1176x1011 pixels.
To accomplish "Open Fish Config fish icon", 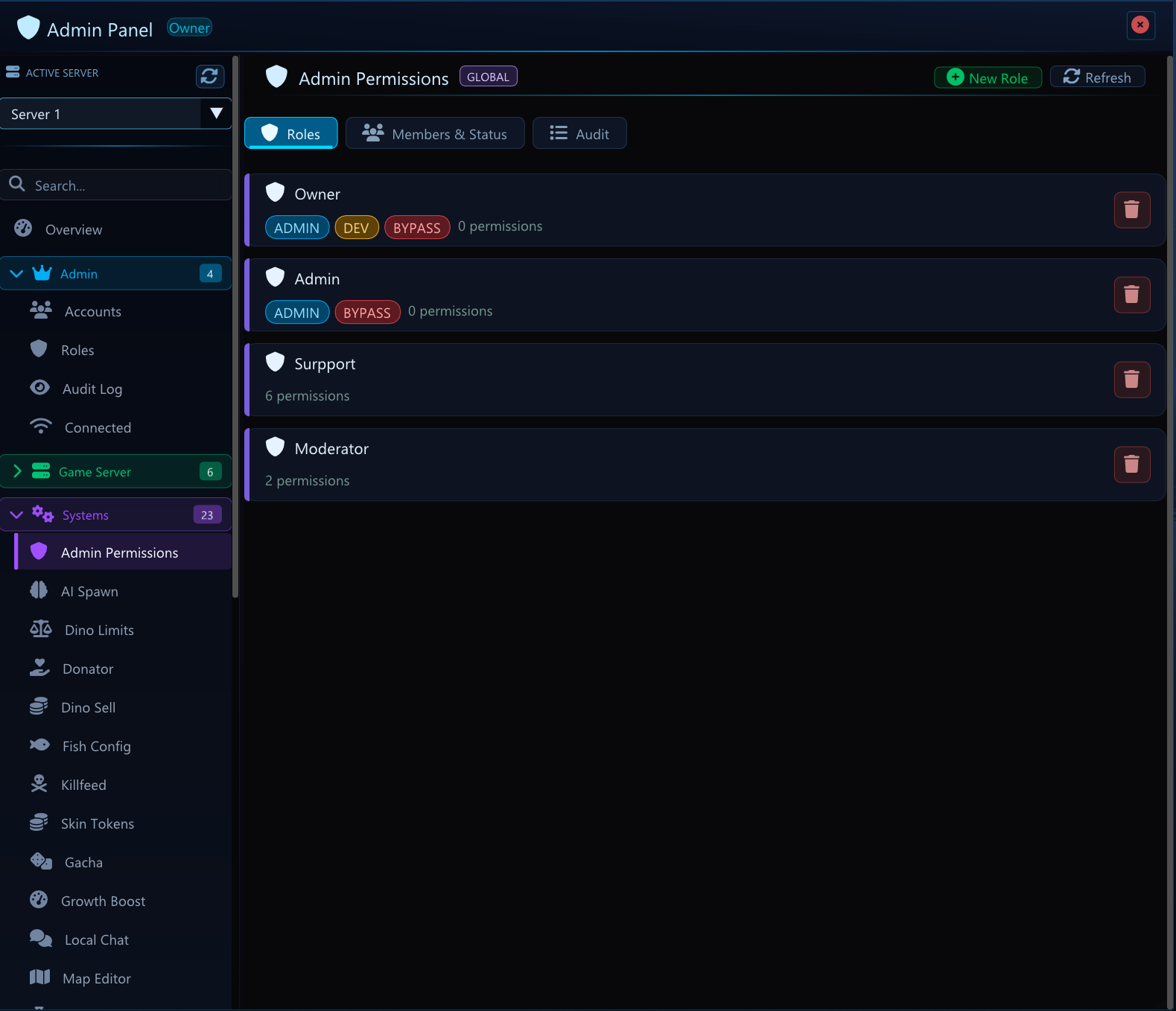I will pyautogui.click(x=39, y=745).
